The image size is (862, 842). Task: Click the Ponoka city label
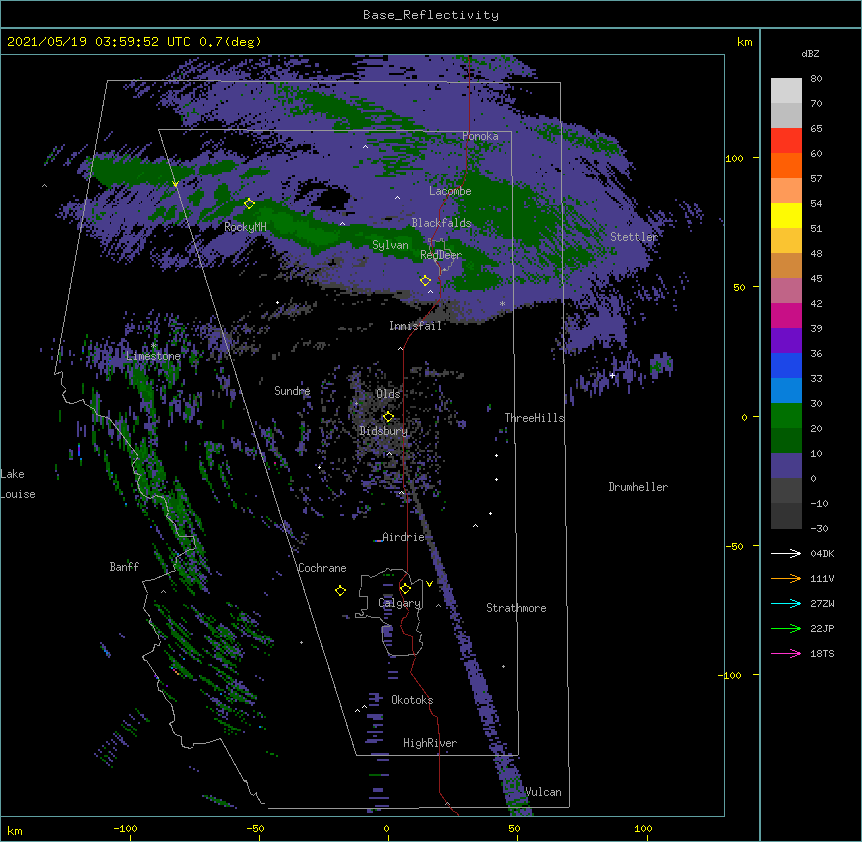pos(480,136)
